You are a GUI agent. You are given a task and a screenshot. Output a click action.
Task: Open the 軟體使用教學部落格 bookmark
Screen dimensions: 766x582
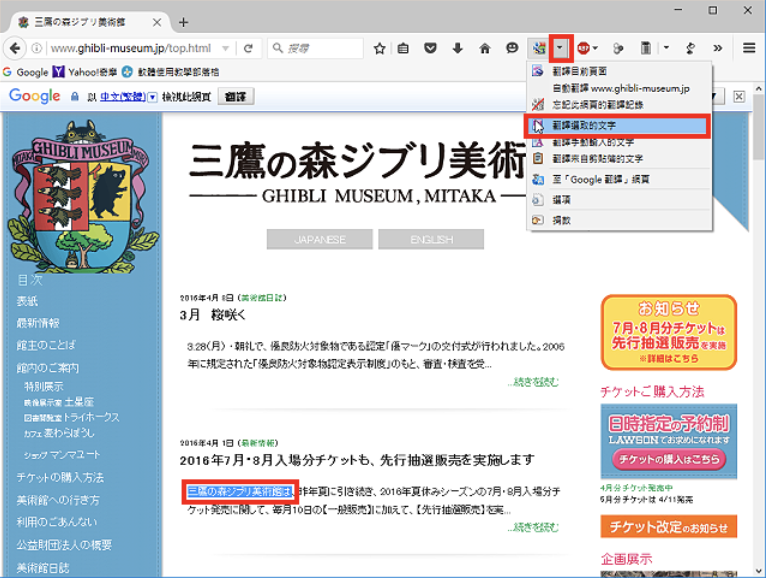[170, 72]
